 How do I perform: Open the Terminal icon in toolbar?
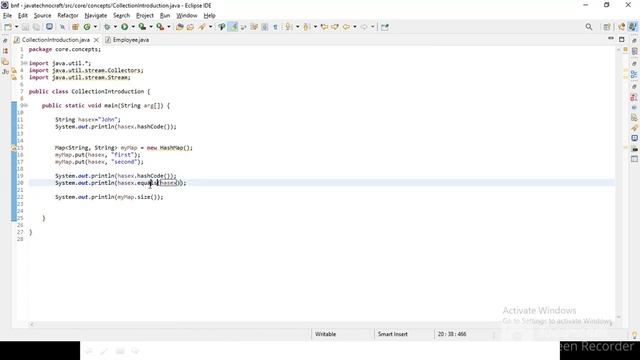[x=49, y=27]
